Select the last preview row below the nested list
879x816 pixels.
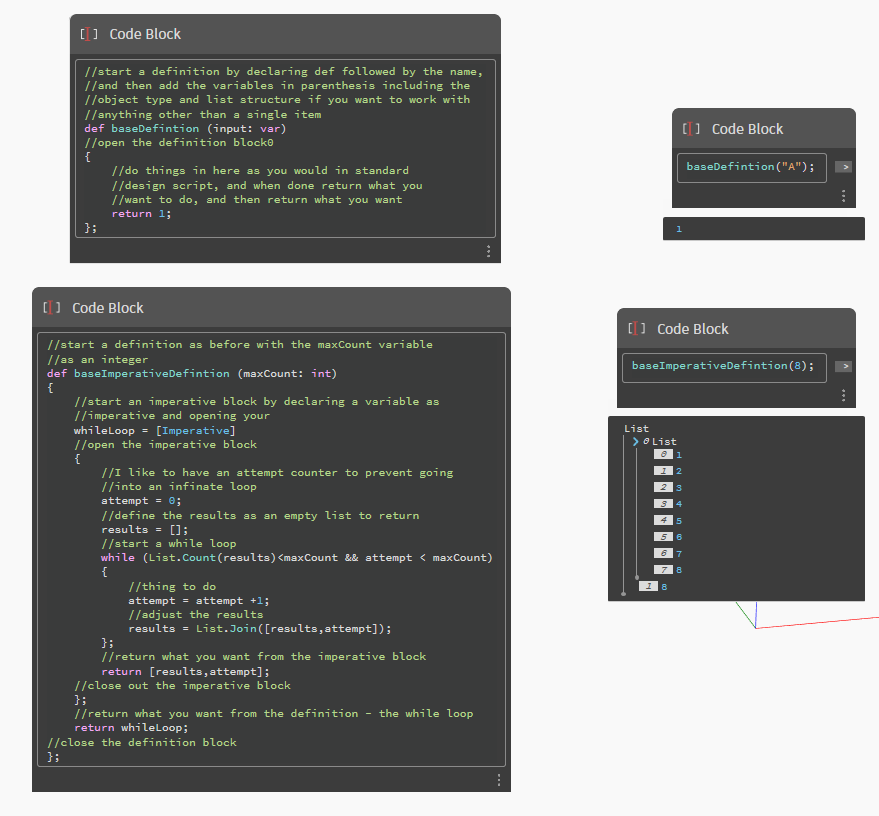(653, 587)
